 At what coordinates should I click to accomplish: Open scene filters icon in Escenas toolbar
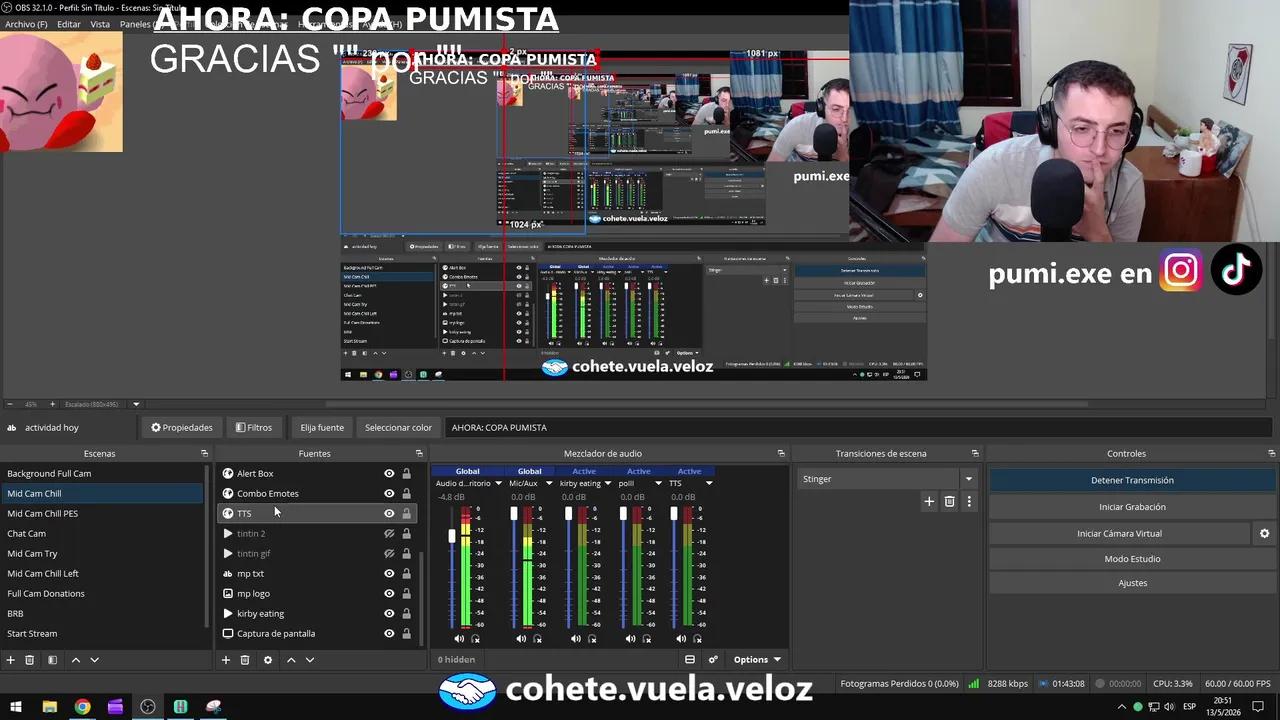click(x=52, y=660)
